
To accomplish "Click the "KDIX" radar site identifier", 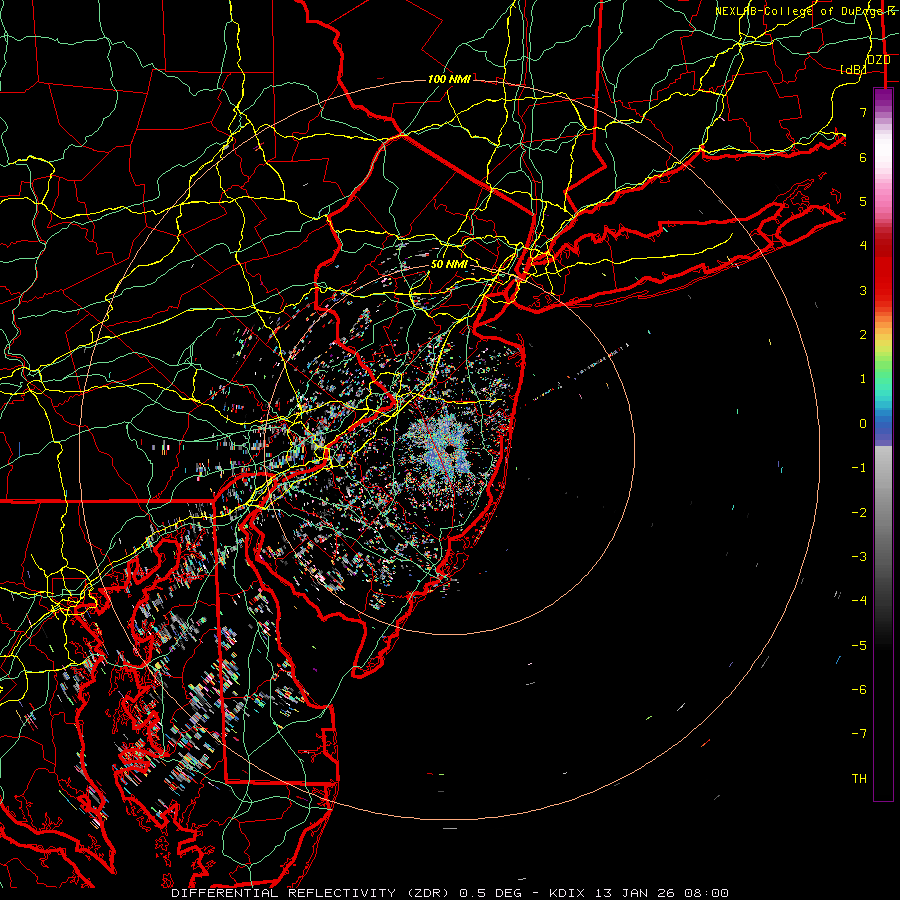I will [569, 893].
